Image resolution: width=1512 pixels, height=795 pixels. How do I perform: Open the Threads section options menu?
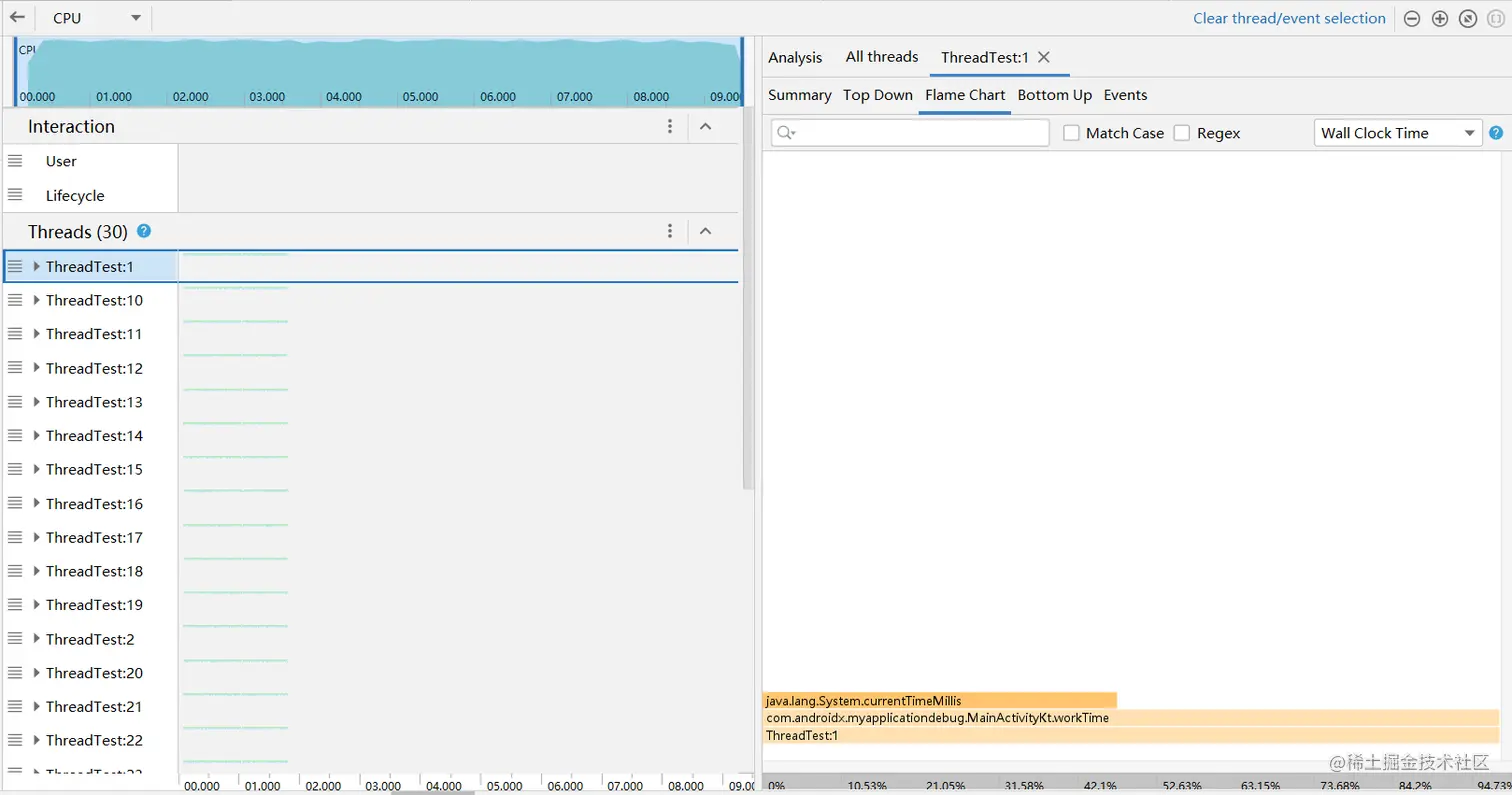click(670, 231)
